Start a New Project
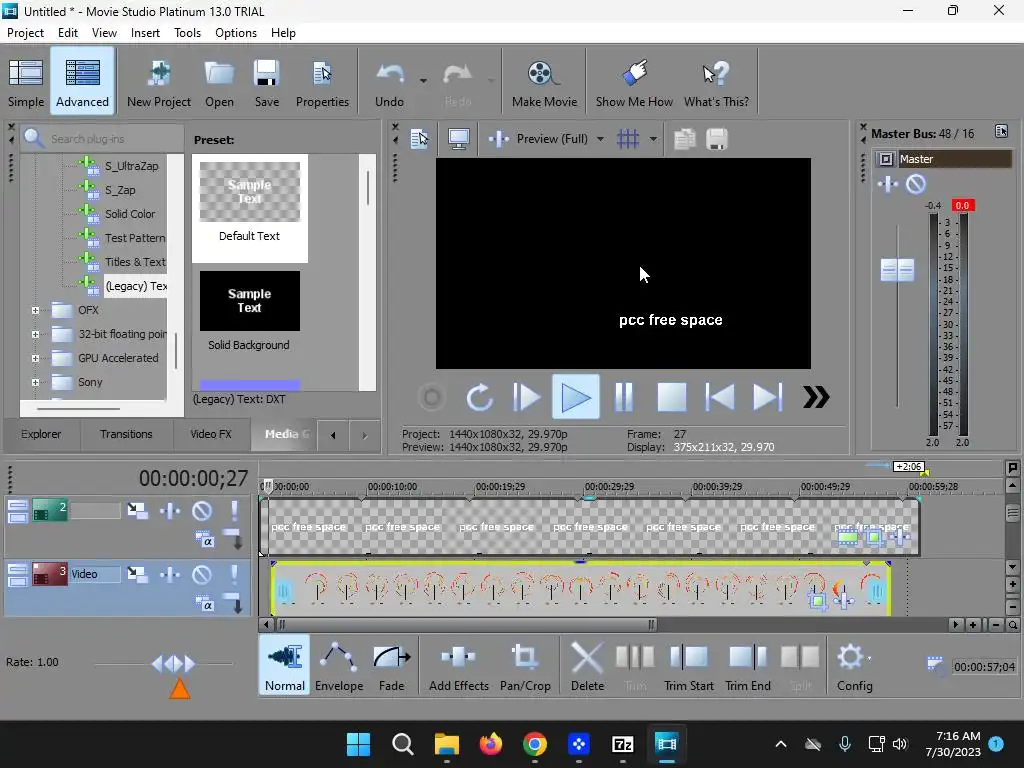Viewport: 1024px width, 768px height. 159,82
